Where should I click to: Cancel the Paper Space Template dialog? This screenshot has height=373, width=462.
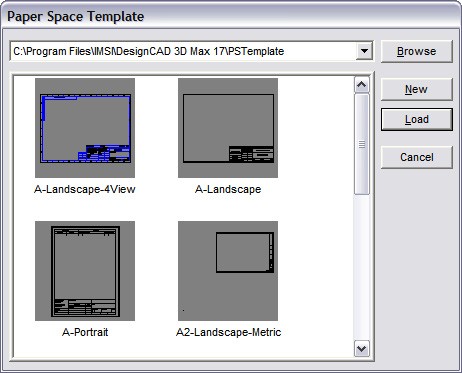(x=417, y=157)
